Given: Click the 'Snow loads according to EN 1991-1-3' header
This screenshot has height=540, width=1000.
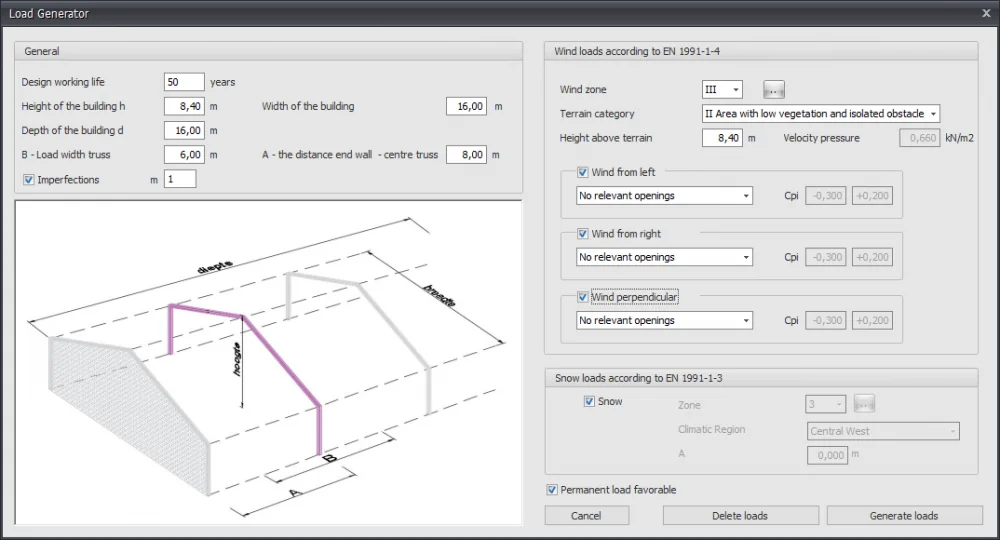Looking at the screenshot, I should [638, 378].
